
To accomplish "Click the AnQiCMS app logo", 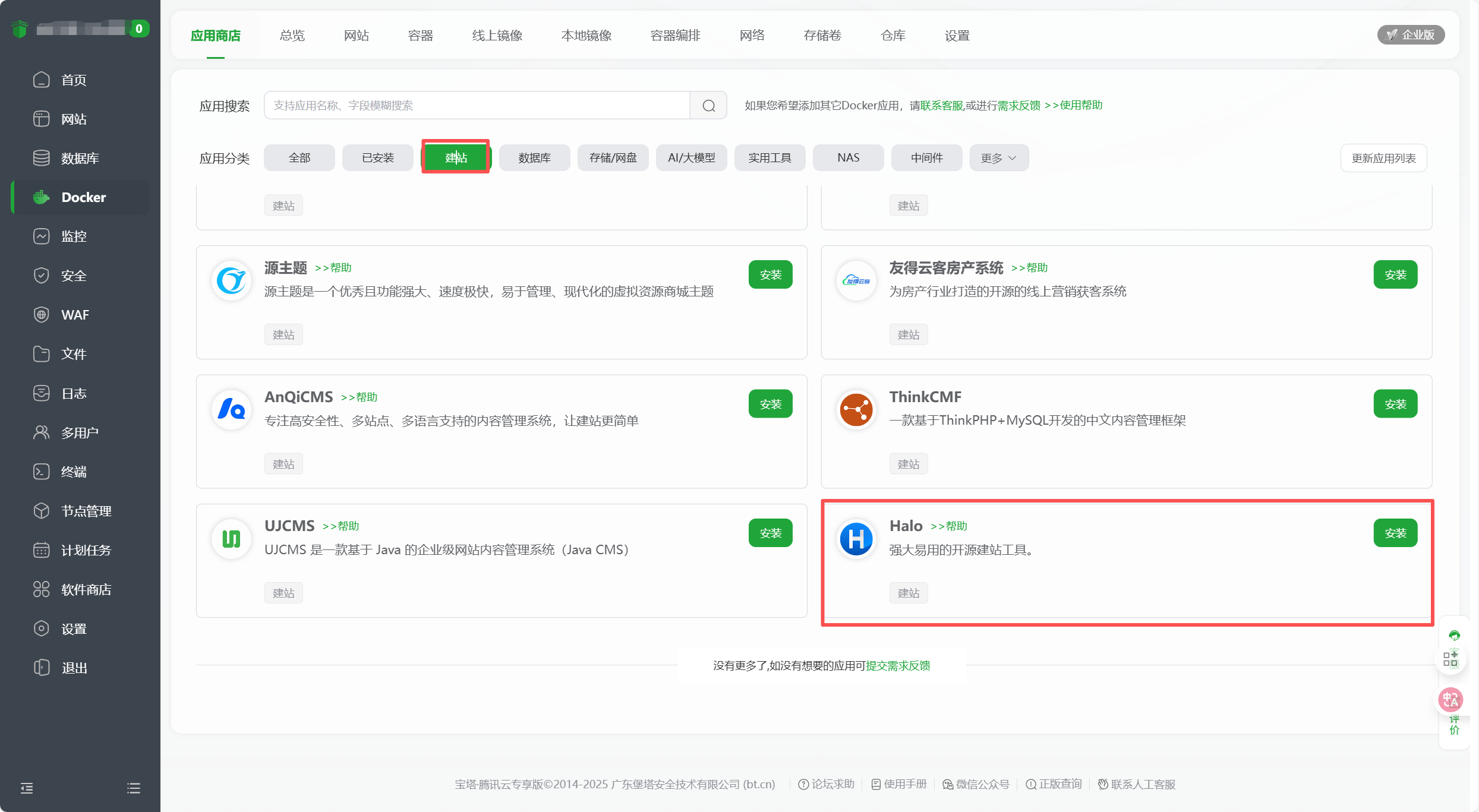I will pyautogui.click(x=231, y=409).
